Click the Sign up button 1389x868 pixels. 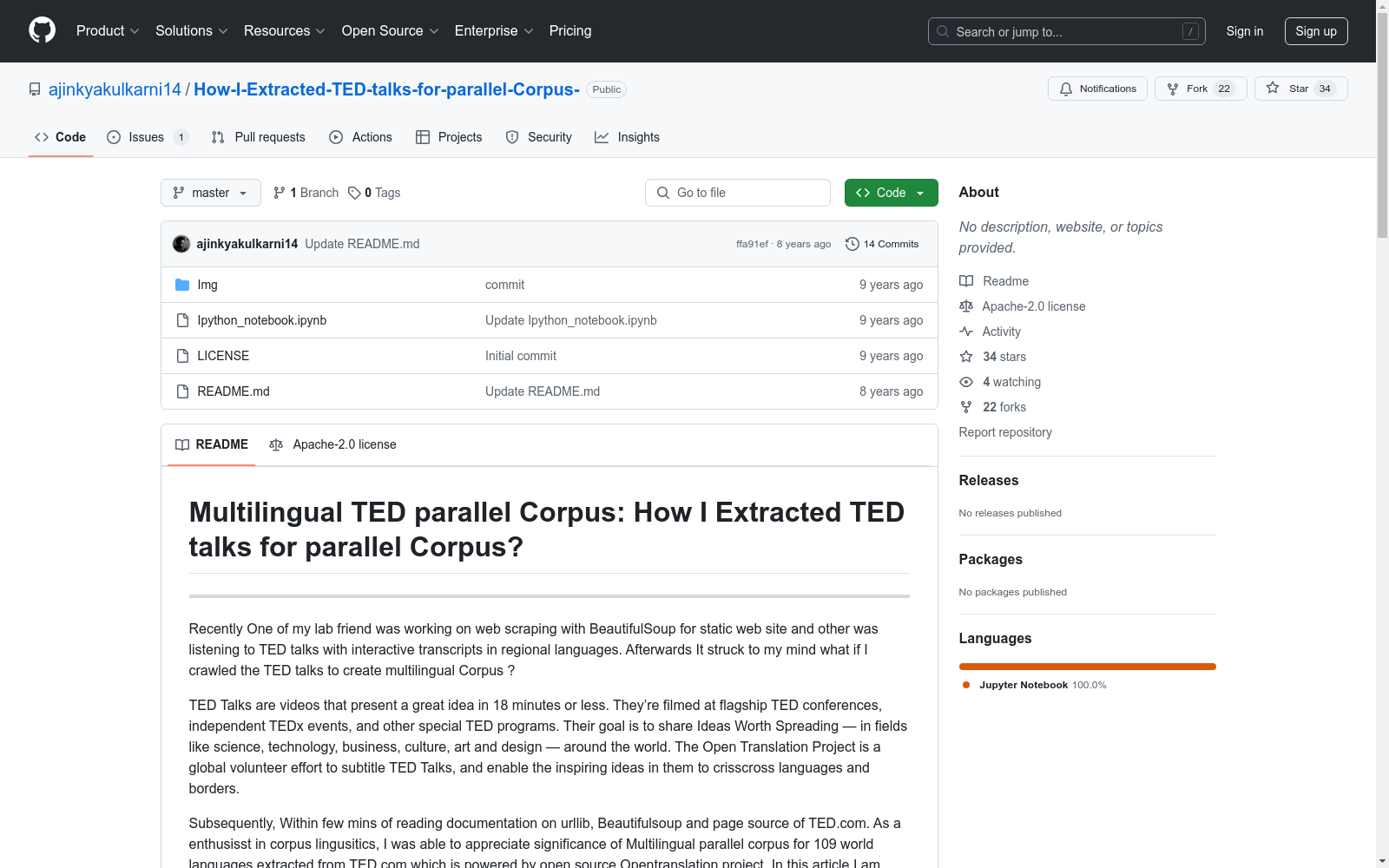[1316, 31]
